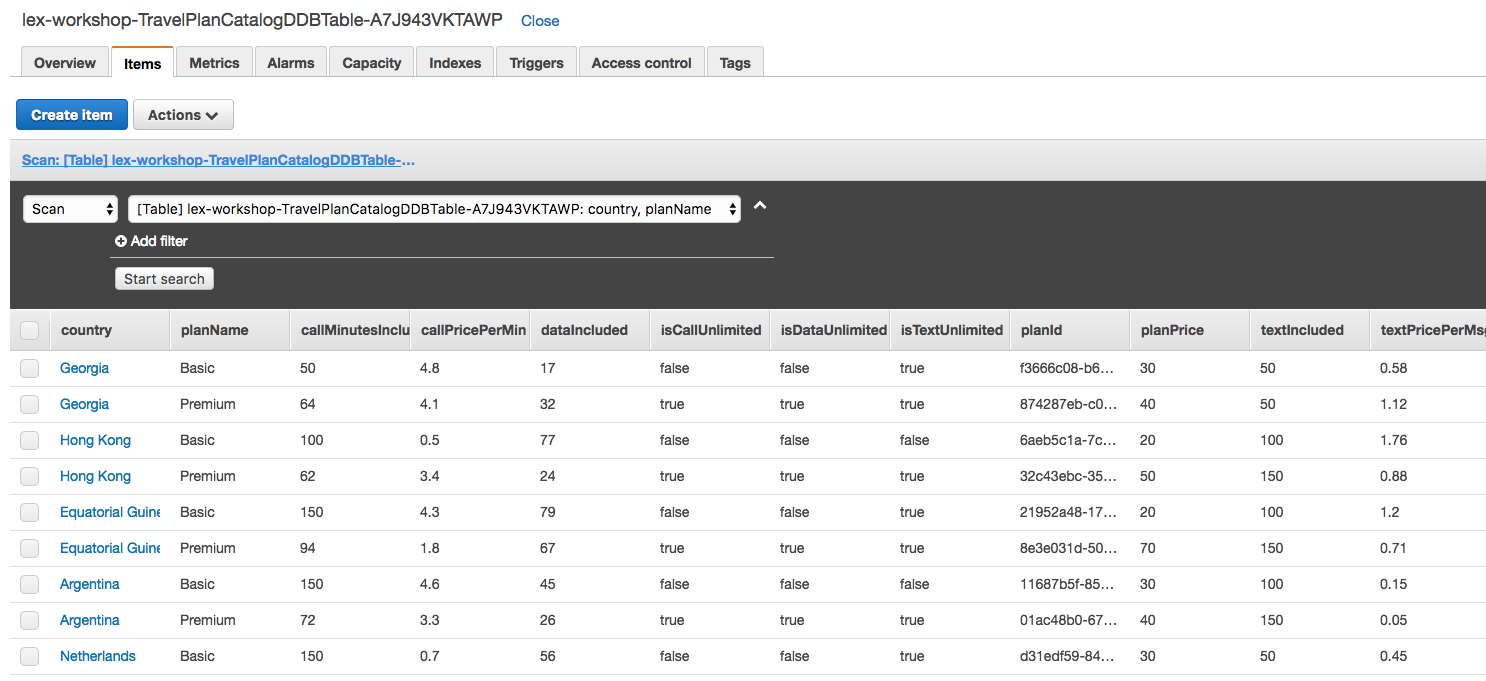Click the callMinutesIncluded column header

pyautogui.click(x=350, y=330)
